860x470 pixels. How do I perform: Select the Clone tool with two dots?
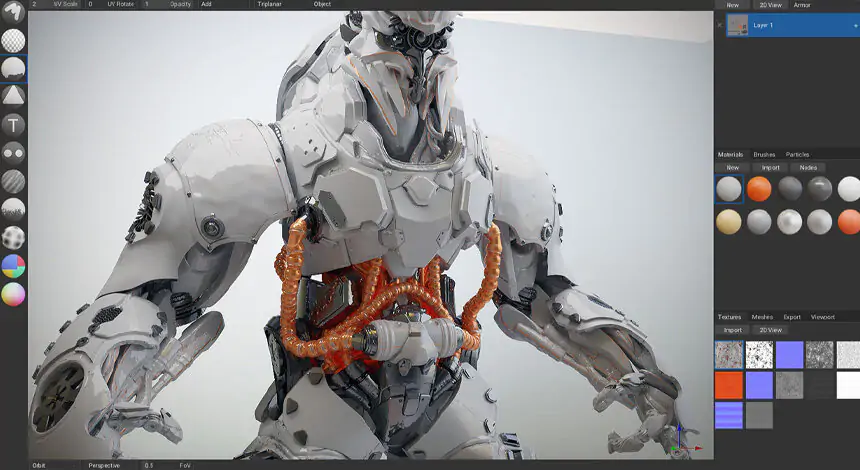14,153
